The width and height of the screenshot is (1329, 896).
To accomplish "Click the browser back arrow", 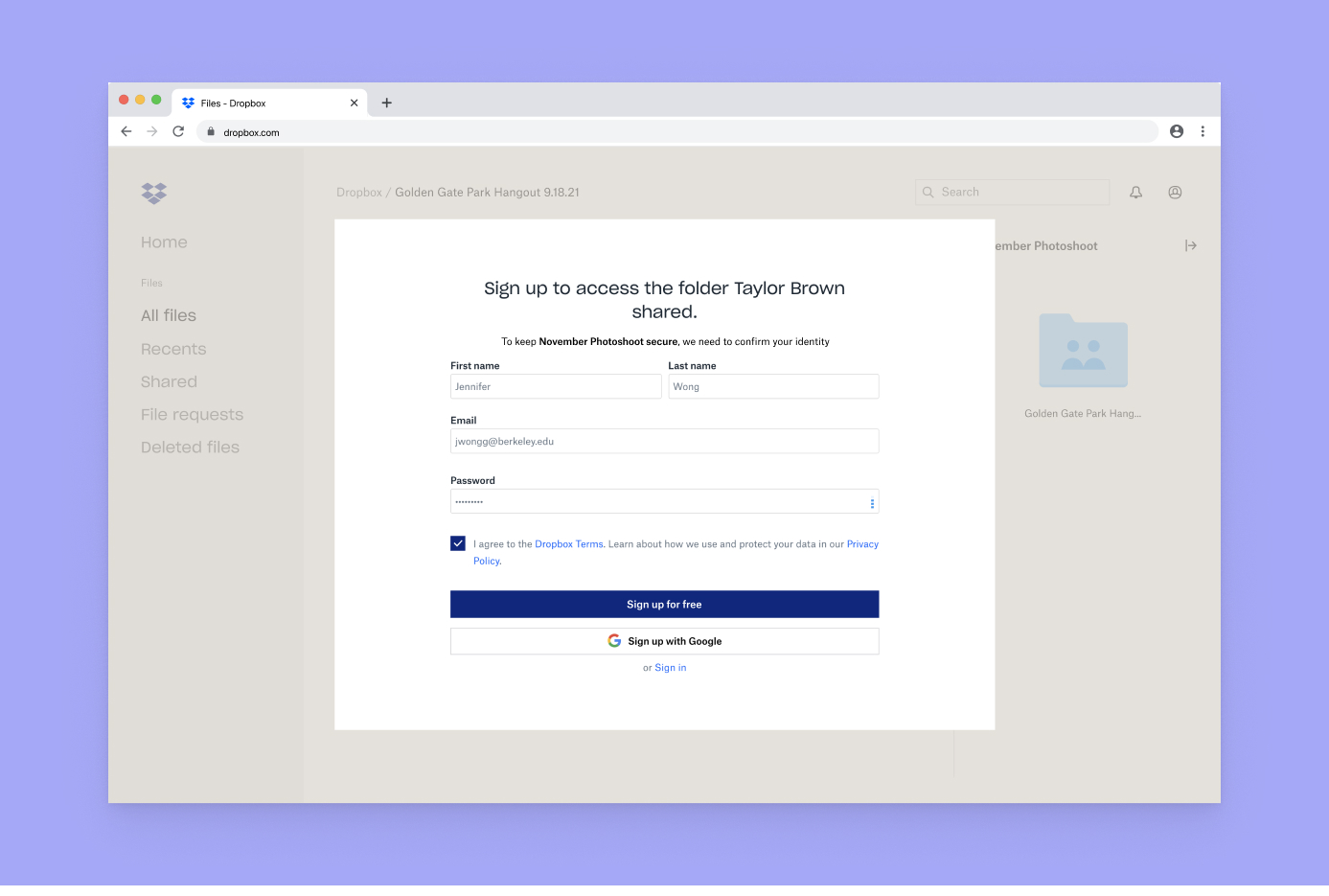I will tap(126, 131).
